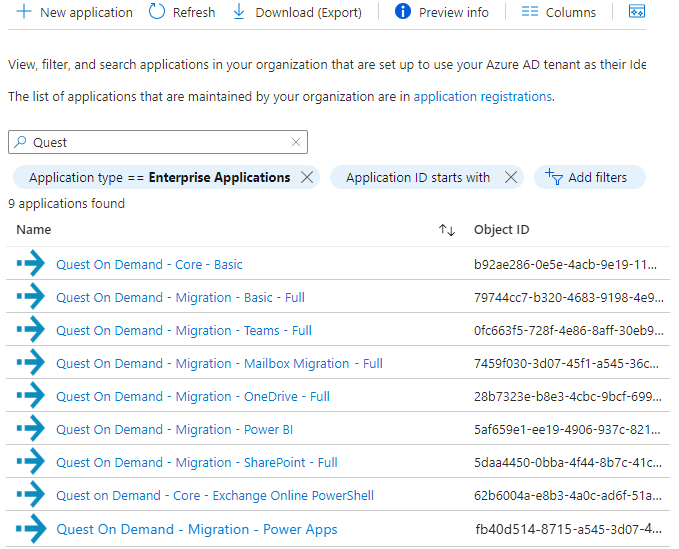This screenshot has width=679, height=549.
Task: Sort the list by Name column arrows
Action: (446, 230)
